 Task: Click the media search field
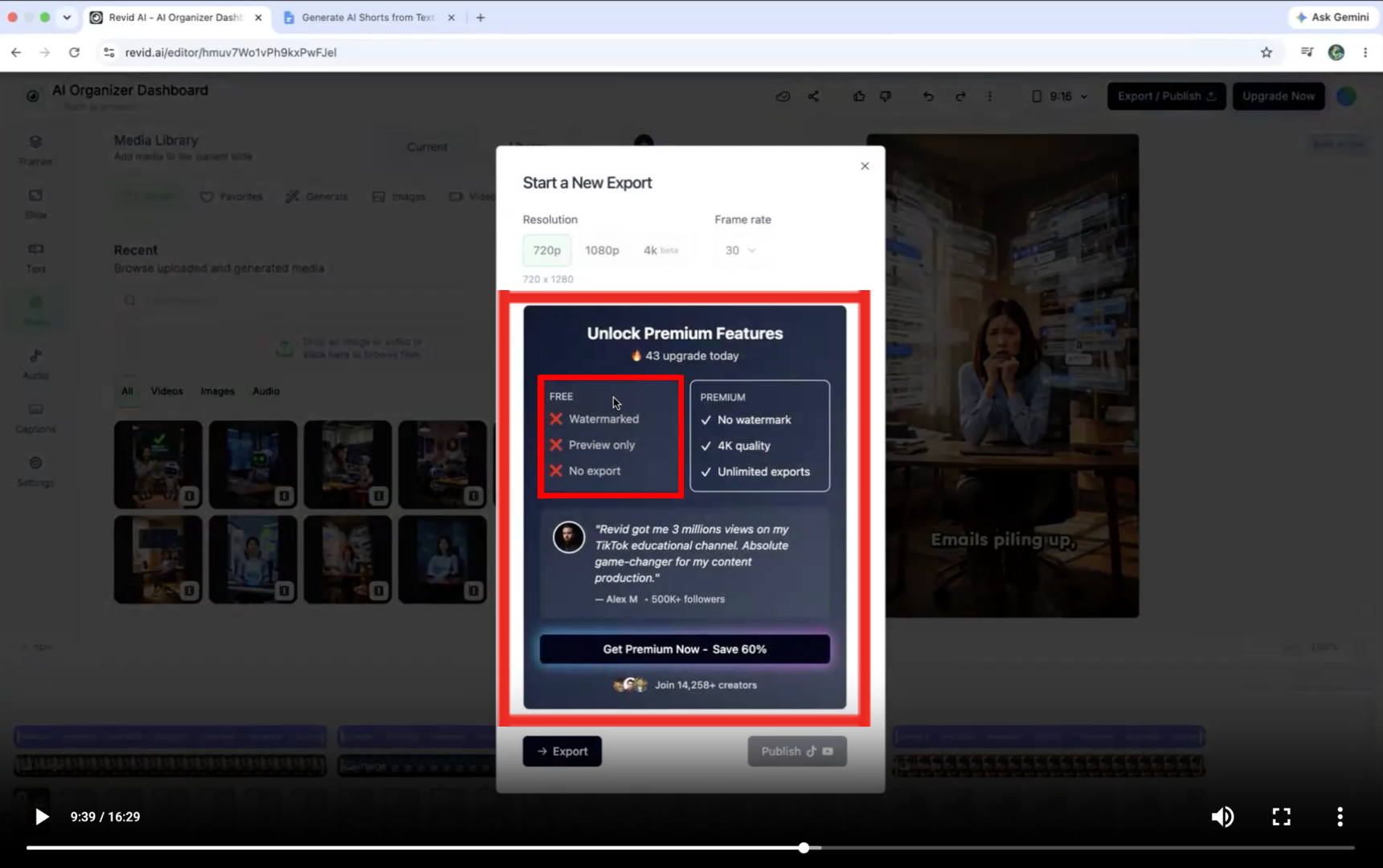301,301
